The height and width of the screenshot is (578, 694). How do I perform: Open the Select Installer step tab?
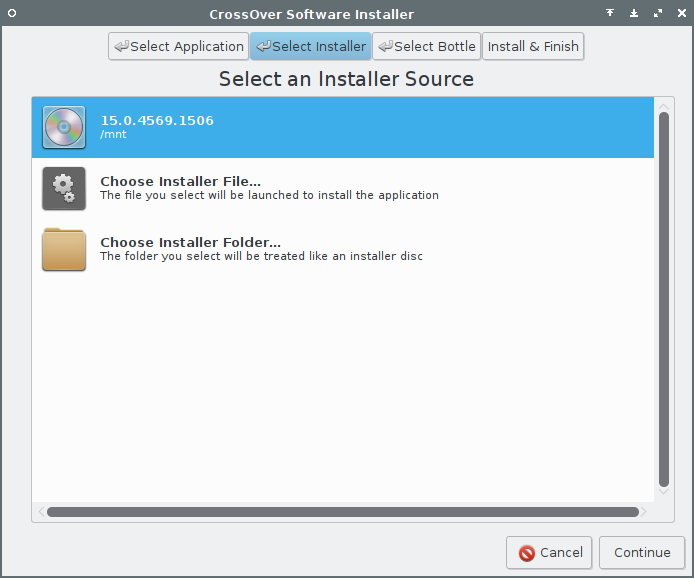pyautogui.click(x=311, y=46)
